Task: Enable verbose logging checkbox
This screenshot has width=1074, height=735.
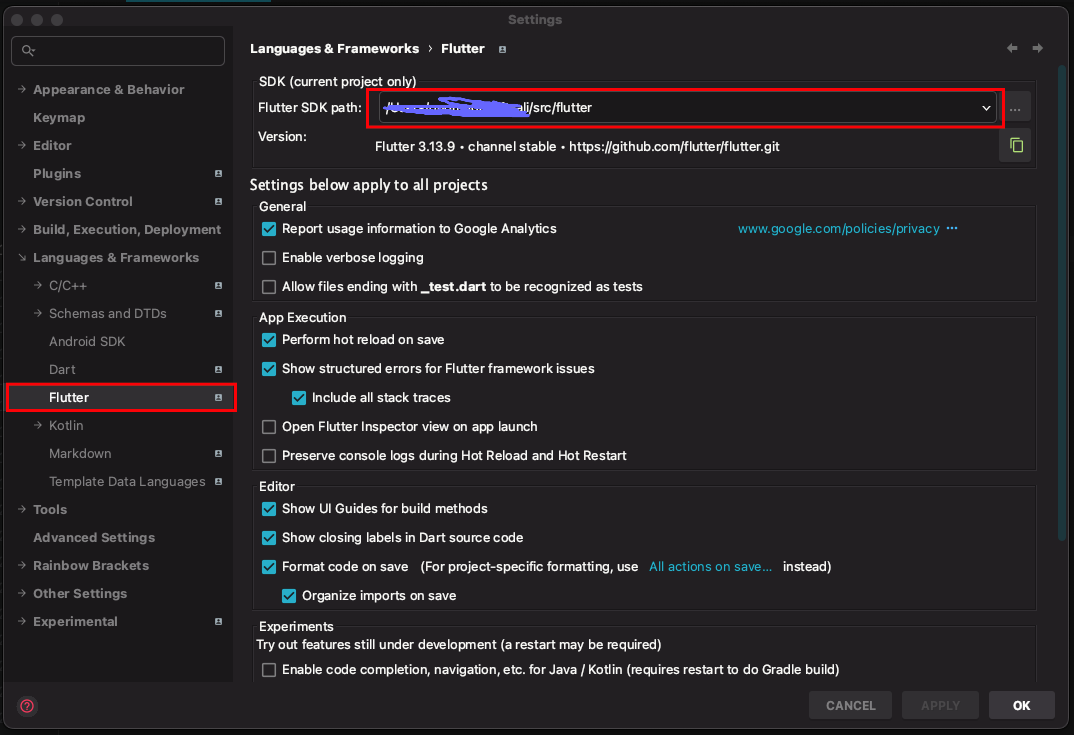Action: (x=269, y=258)
